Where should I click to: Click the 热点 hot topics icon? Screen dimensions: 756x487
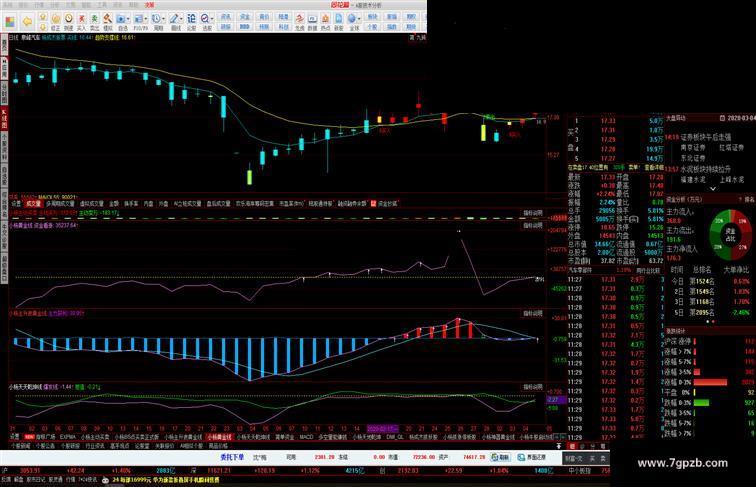(325, 22)
